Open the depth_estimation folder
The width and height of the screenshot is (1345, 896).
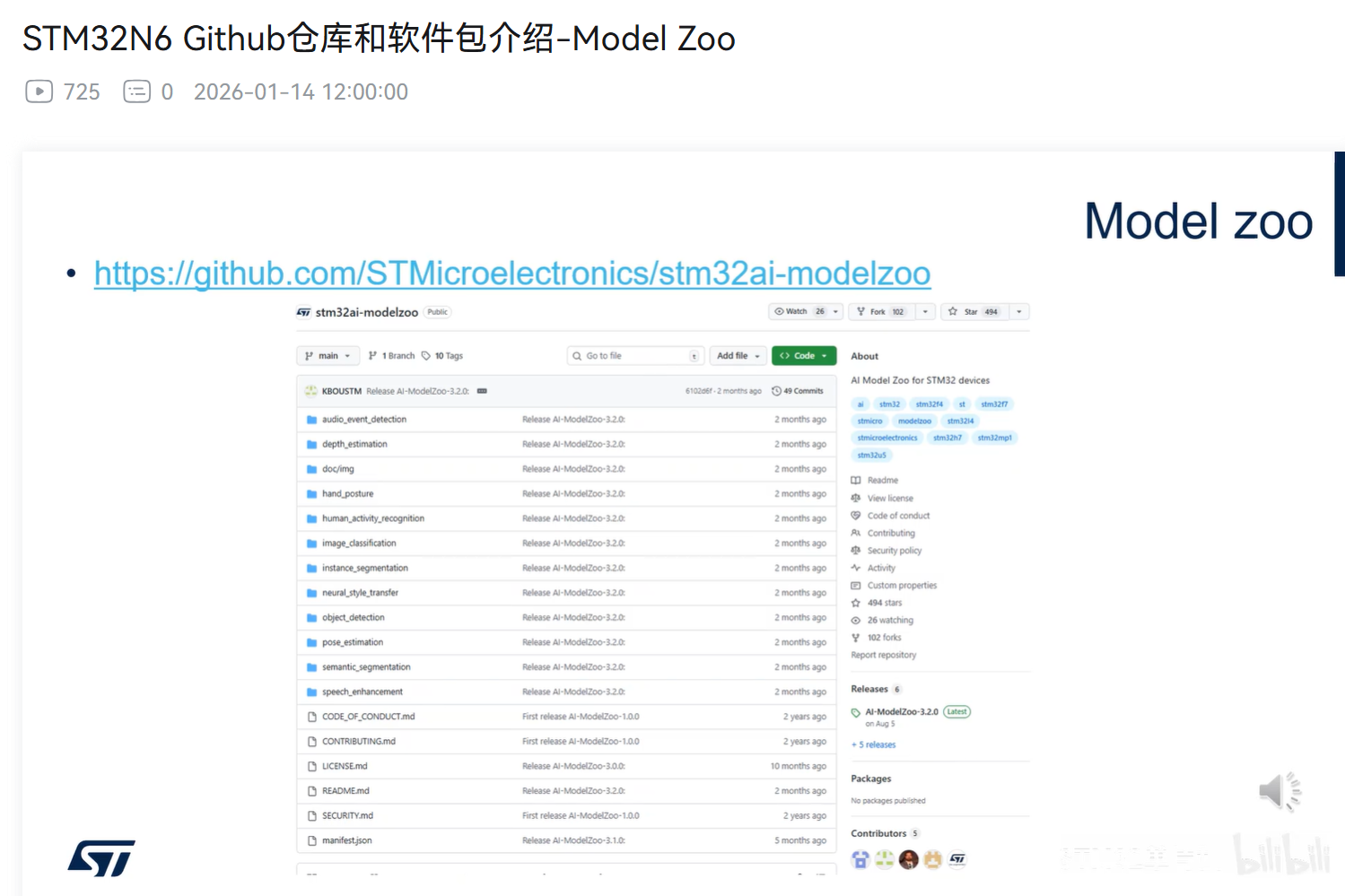pos(354,445)
